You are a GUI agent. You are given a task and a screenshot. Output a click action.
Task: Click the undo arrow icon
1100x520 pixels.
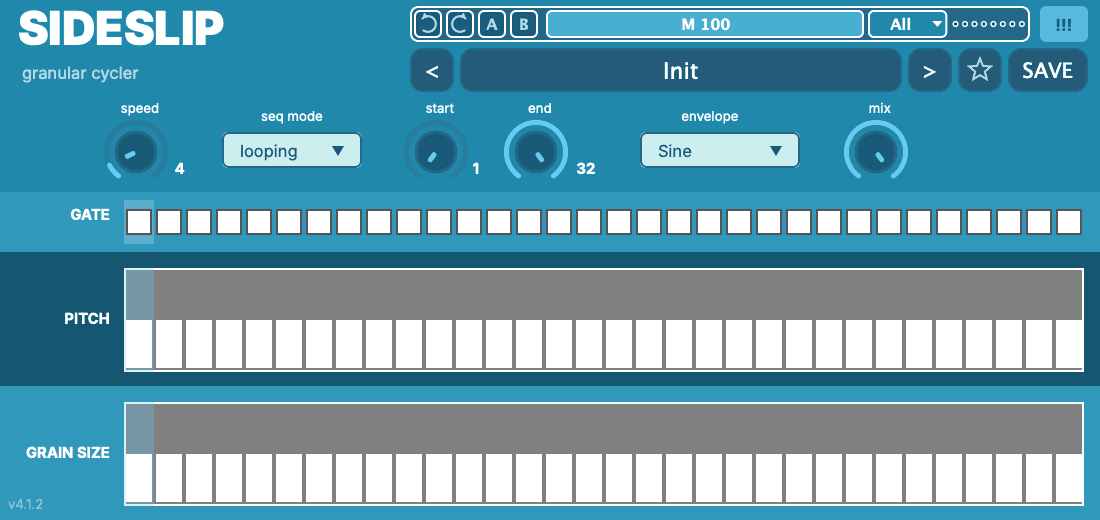(428, 25)
